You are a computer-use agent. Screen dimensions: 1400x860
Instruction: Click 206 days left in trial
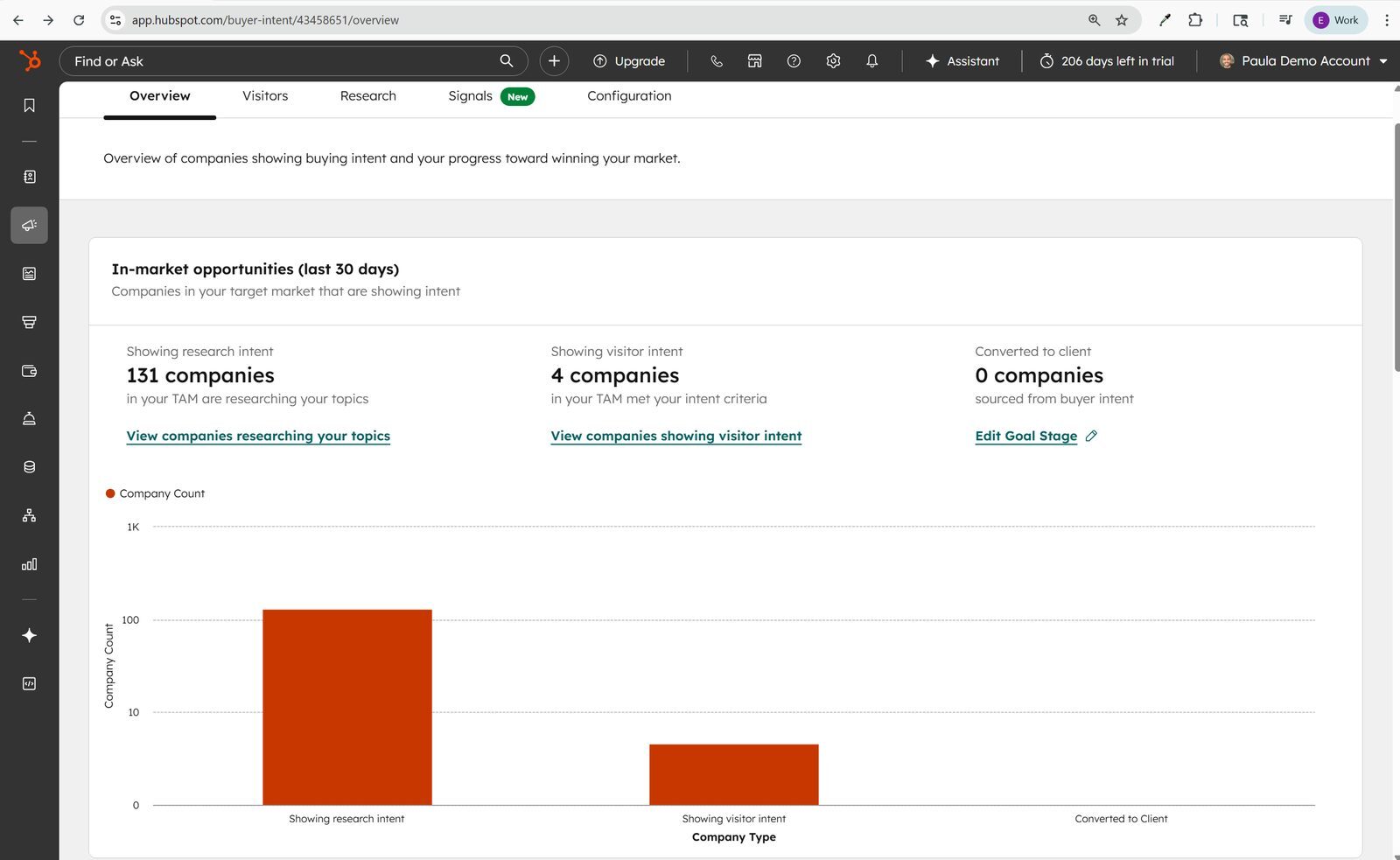pyautogui.click(x=1107, y=60)
